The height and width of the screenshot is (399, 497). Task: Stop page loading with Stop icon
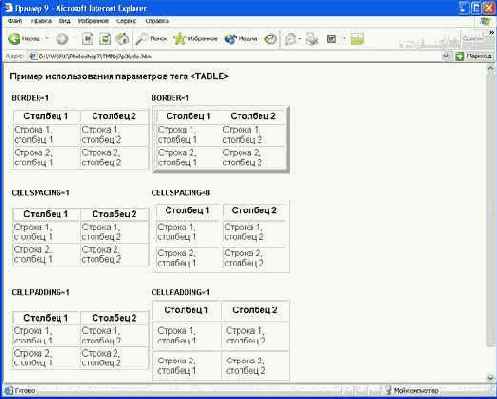point(88,39)
